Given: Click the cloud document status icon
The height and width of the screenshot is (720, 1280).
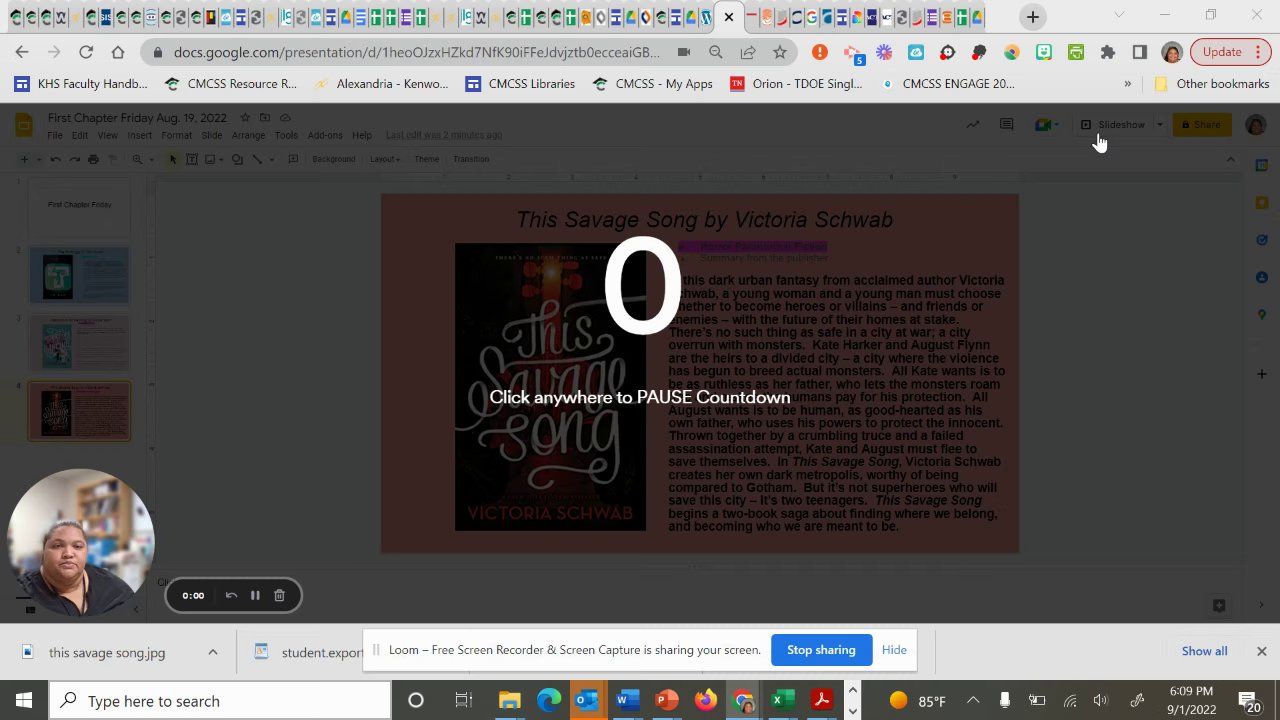Looking at the screenshot, I should 285,118.
